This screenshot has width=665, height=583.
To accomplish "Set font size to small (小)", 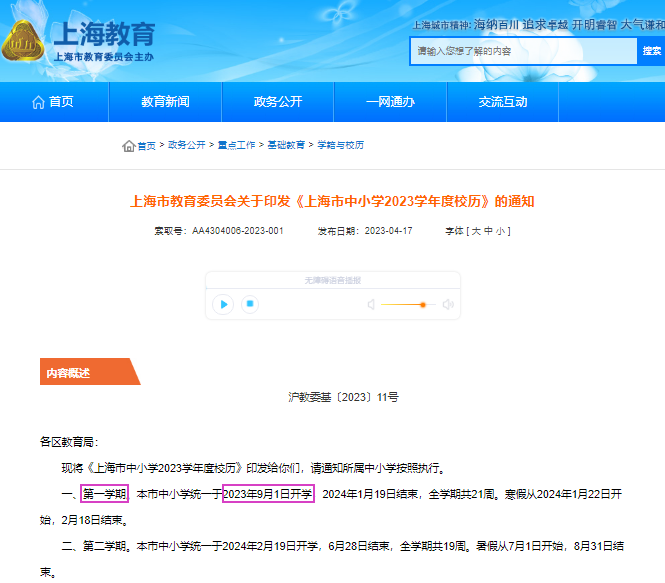I will [503, 231].
